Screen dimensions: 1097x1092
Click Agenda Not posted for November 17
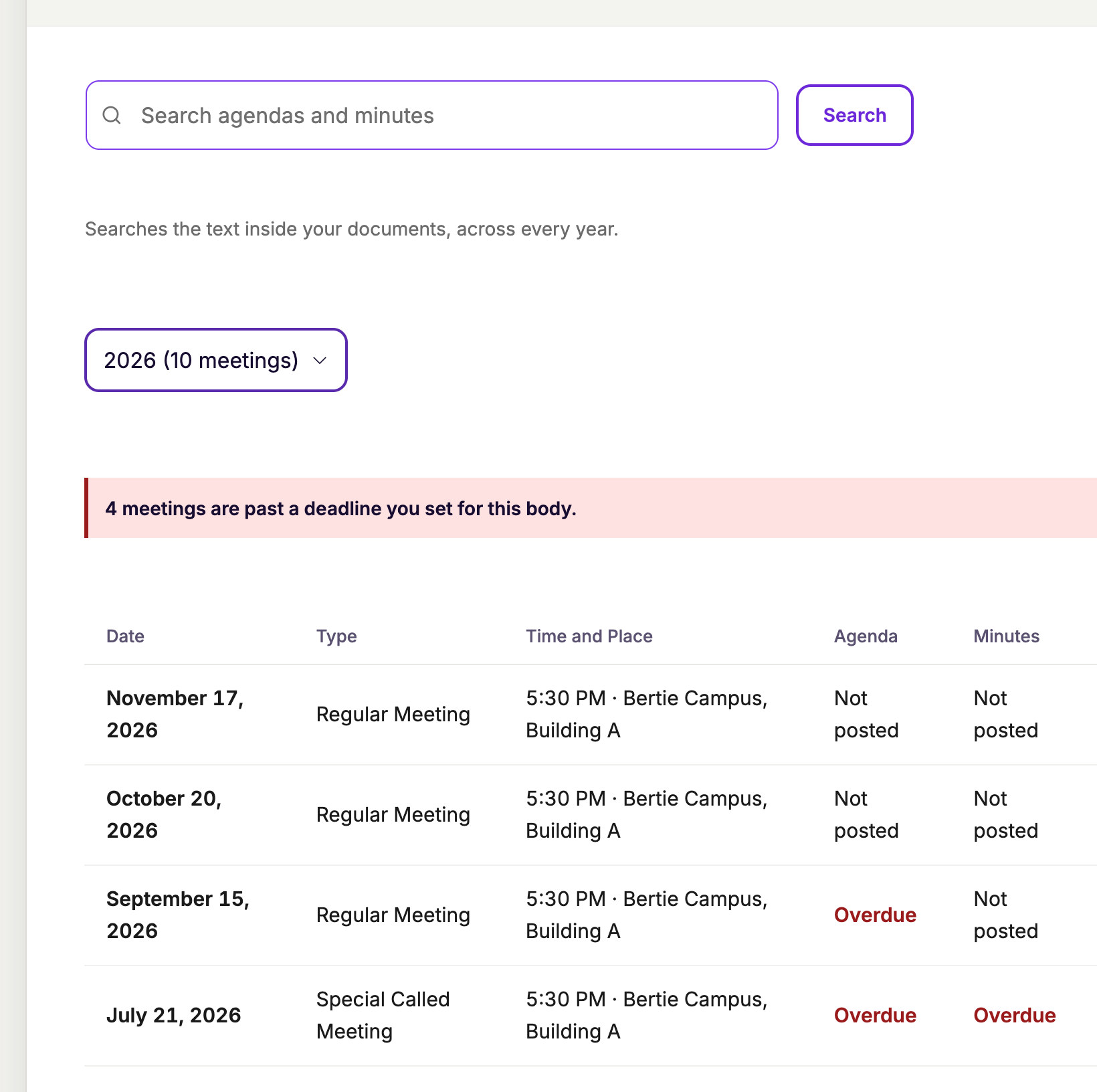click(x=866, y=714)
